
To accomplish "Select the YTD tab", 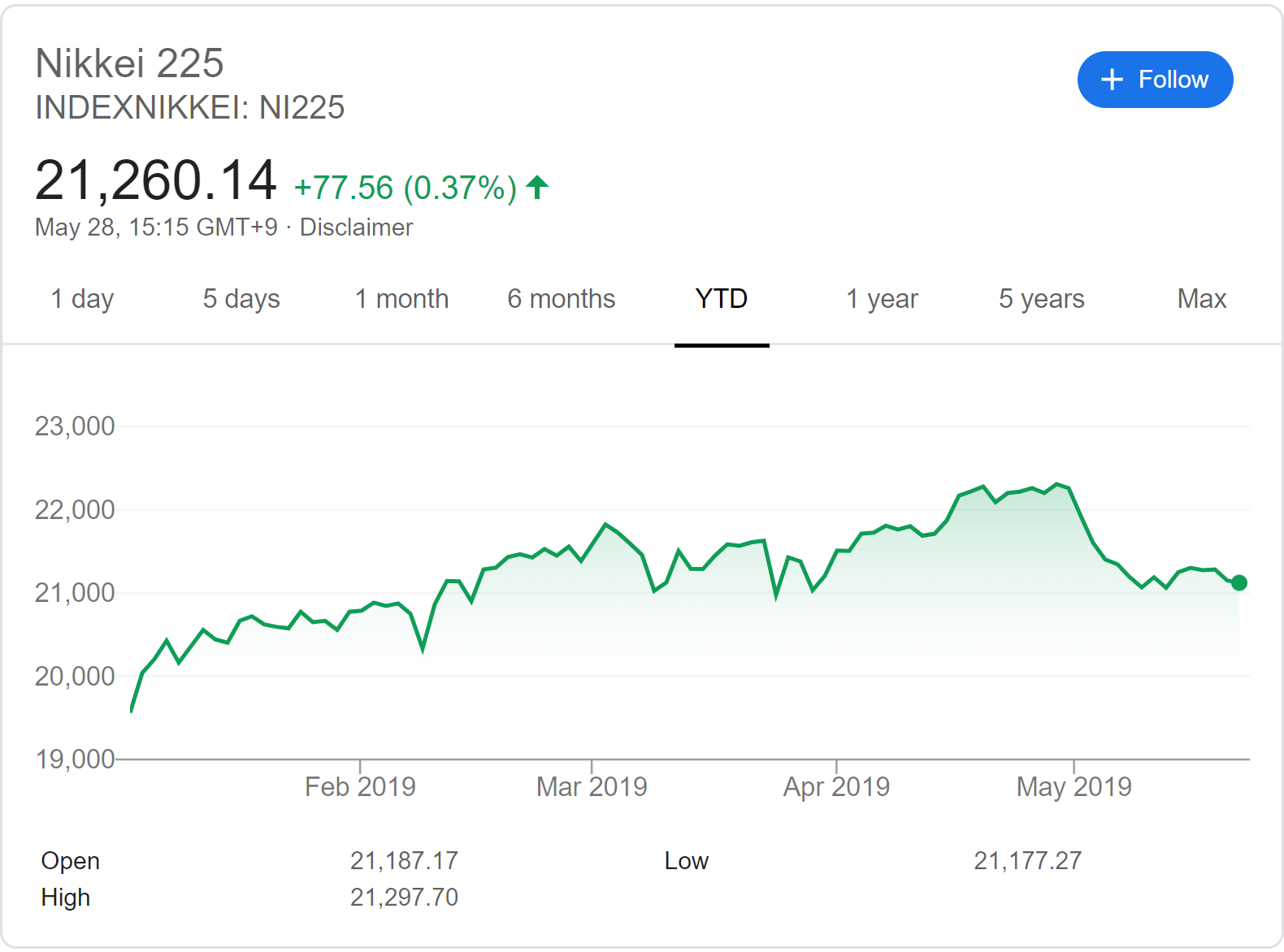I will [721, 299].
